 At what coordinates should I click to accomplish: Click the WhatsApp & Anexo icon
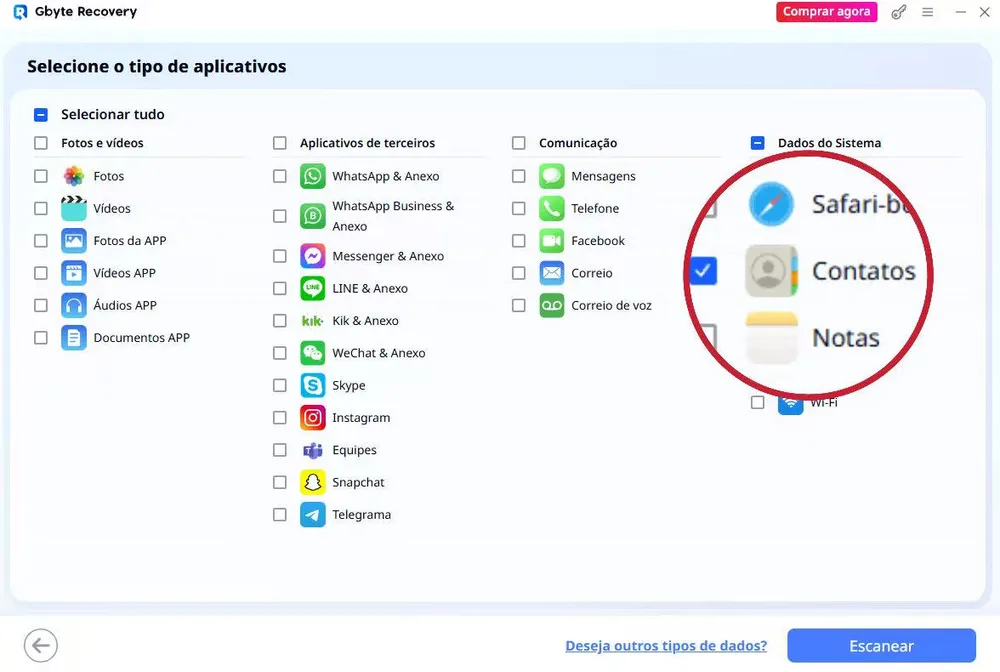(x=313, y=176)
